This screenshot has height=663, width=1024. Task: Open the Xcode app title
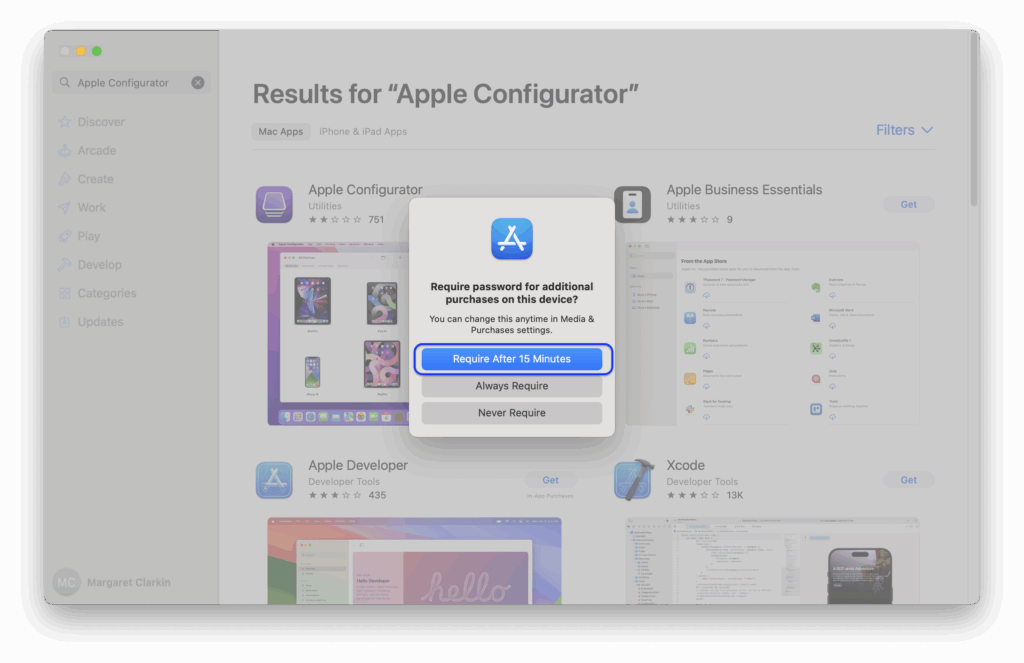click(685, 465)
